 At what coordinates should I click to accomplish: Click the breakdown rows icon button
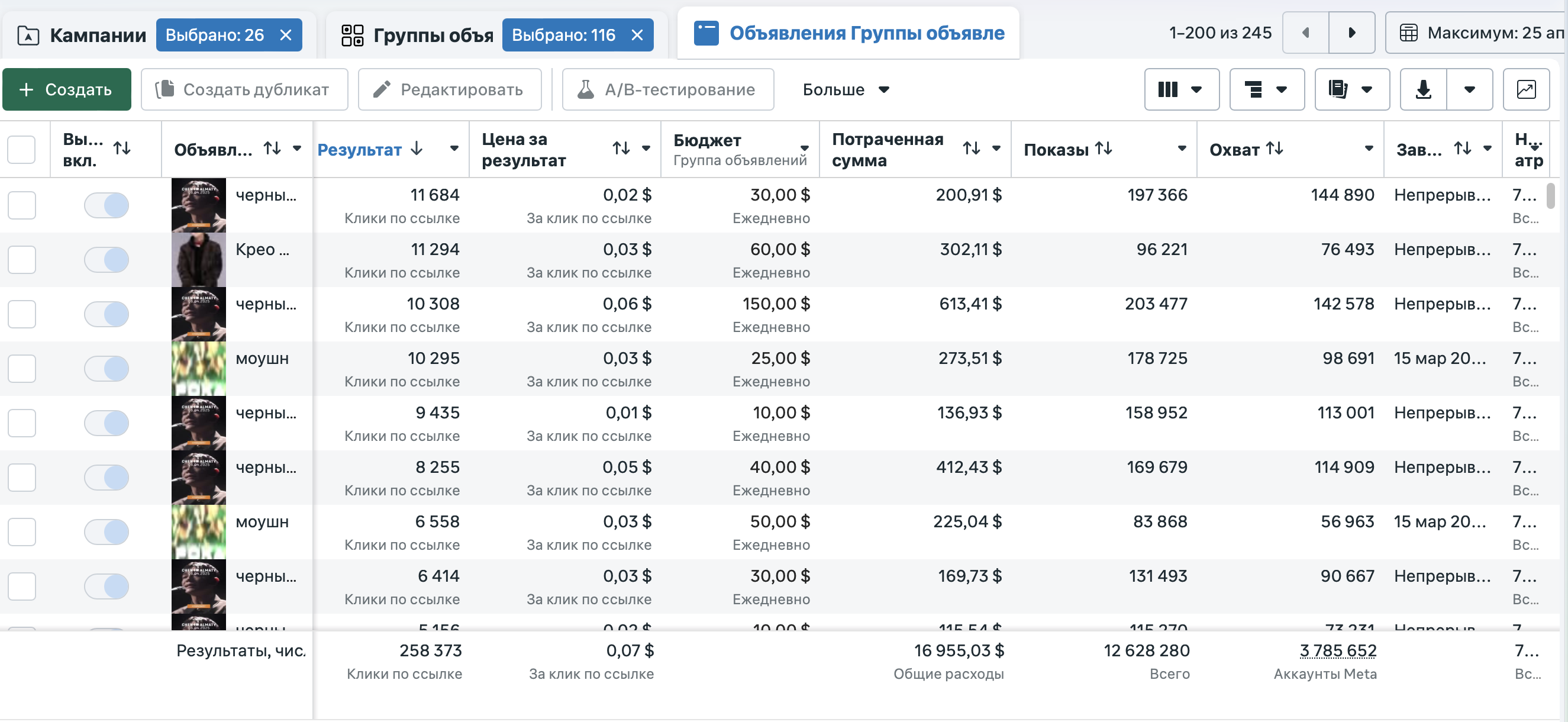click(x=1266, y=89)
